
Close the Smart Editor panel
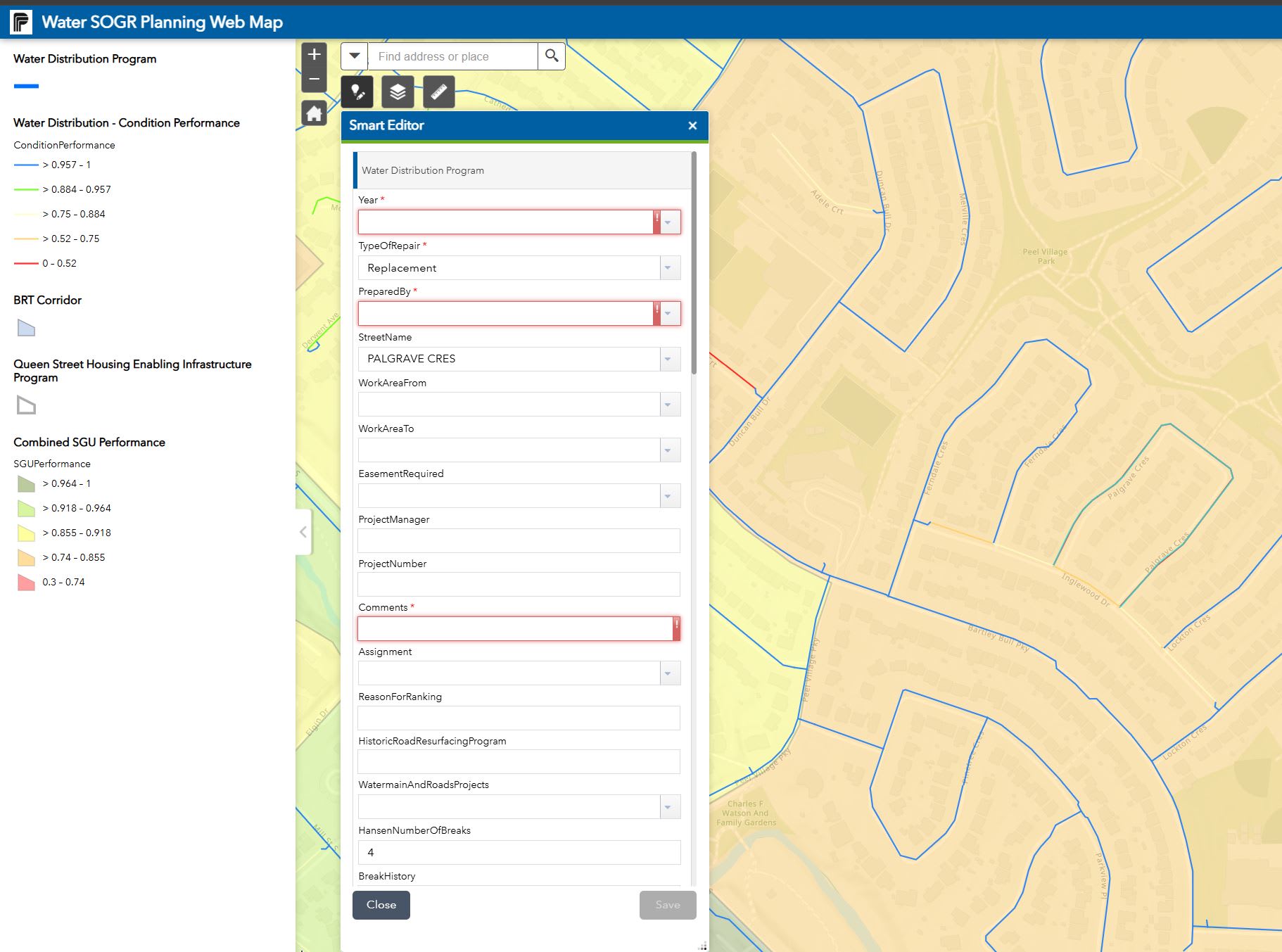[x=692, y=125]
